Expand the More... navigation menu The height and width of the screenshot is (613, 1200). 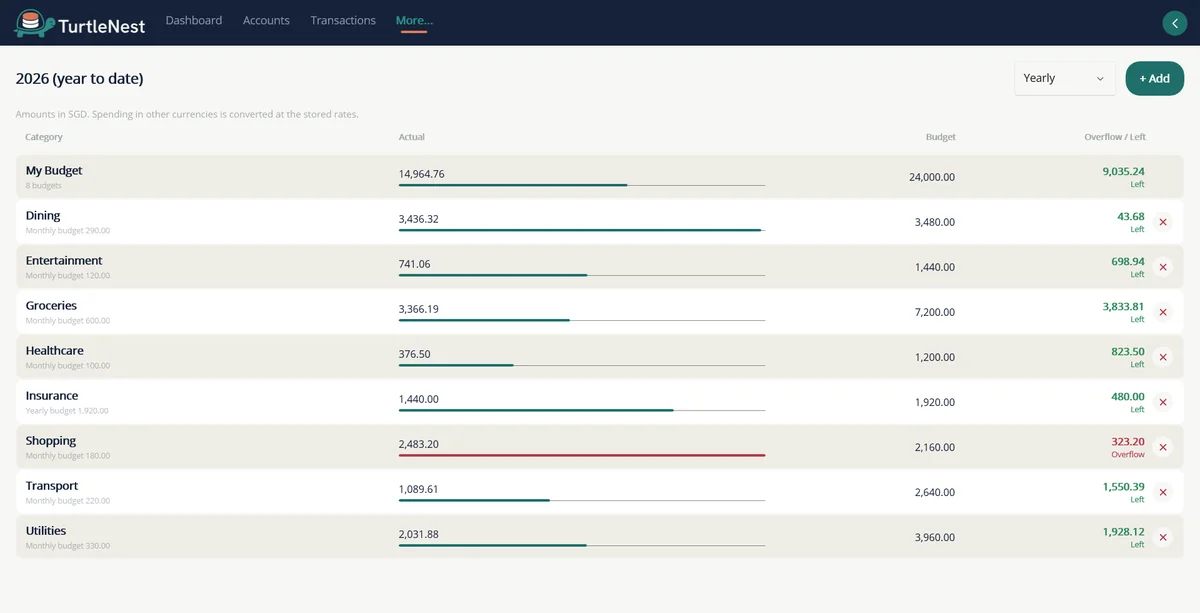(x=414, y=20)
